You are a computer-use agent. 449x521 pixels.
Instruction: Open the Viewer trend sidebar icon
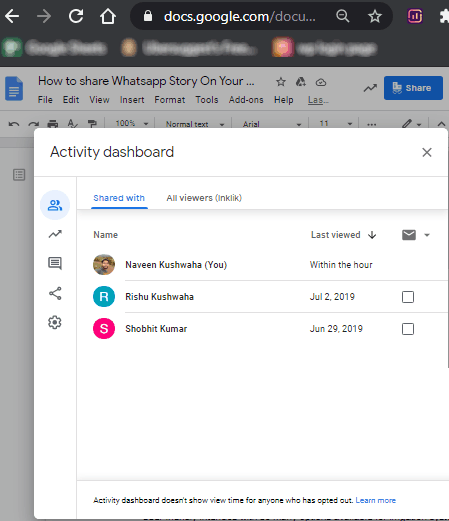(55, 234)
